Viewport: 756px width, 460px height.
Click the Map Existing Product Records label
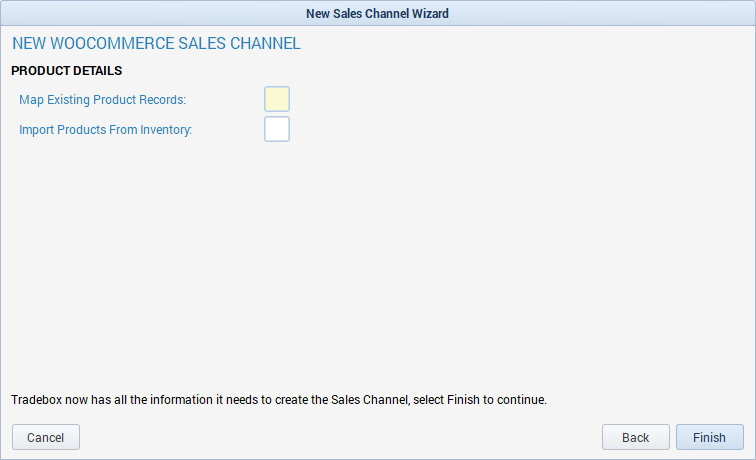click(x=102, y=100)
